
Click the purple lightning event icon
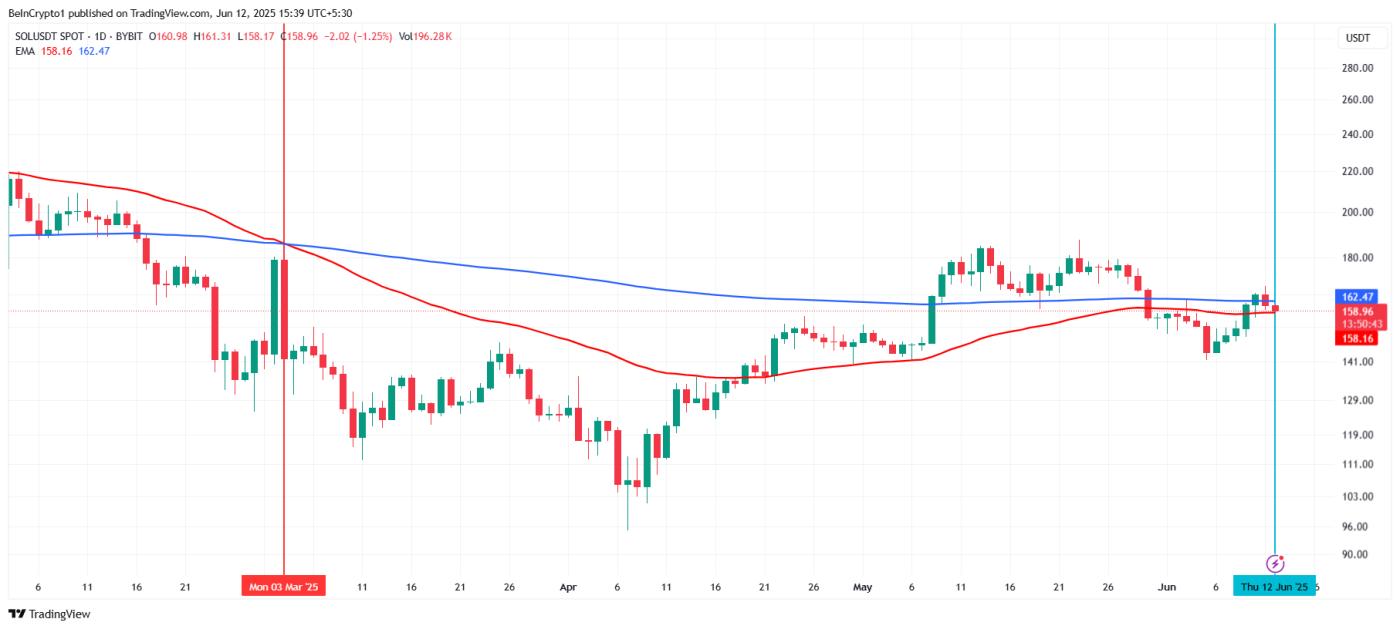1275,563
